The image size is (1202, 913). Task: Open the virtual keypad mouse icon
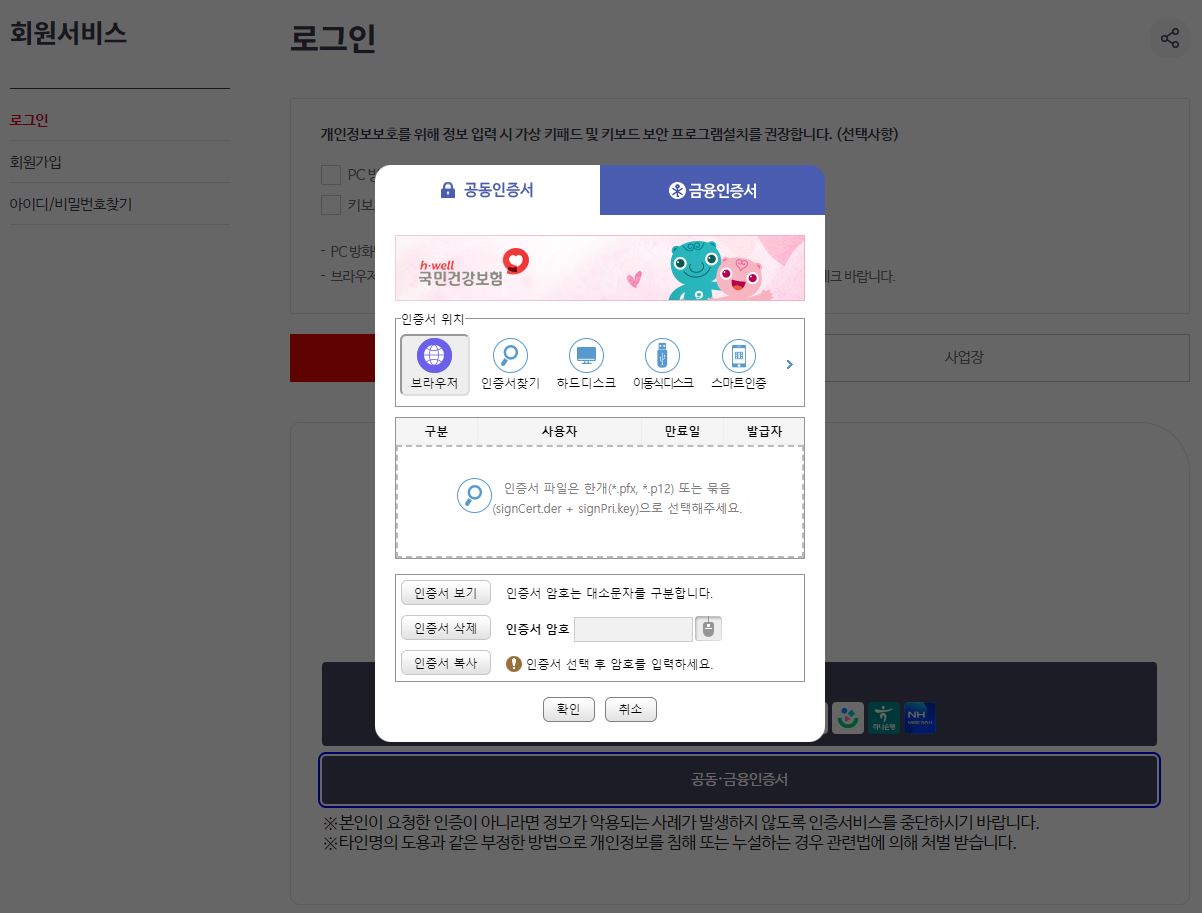click(710, 628)
